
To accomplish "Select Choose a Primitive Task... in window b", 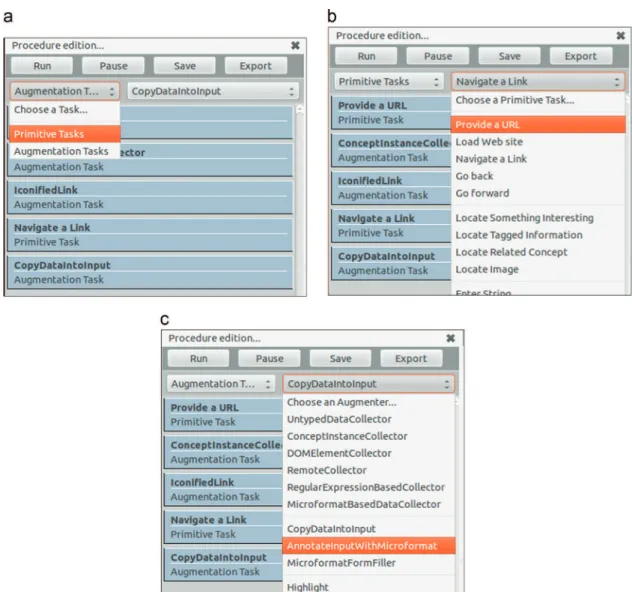I will coord(538,100).
